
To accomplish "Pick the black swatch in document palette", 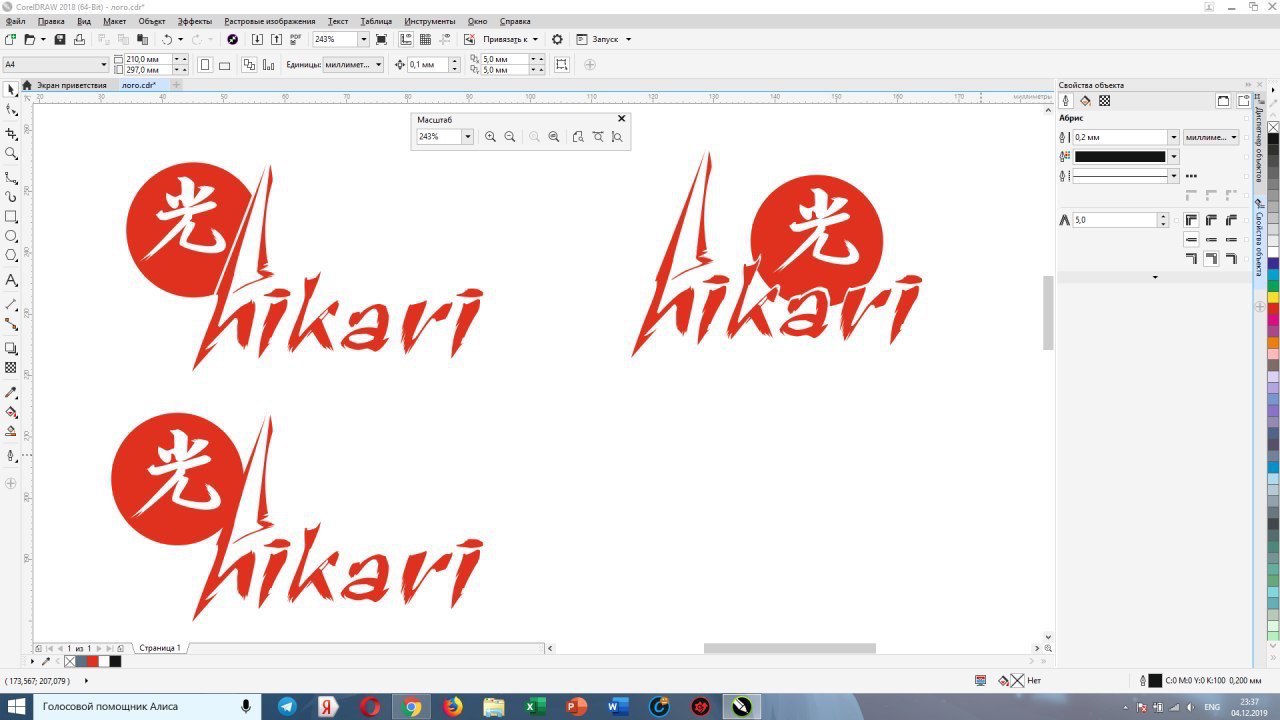I will click(116, 661).
